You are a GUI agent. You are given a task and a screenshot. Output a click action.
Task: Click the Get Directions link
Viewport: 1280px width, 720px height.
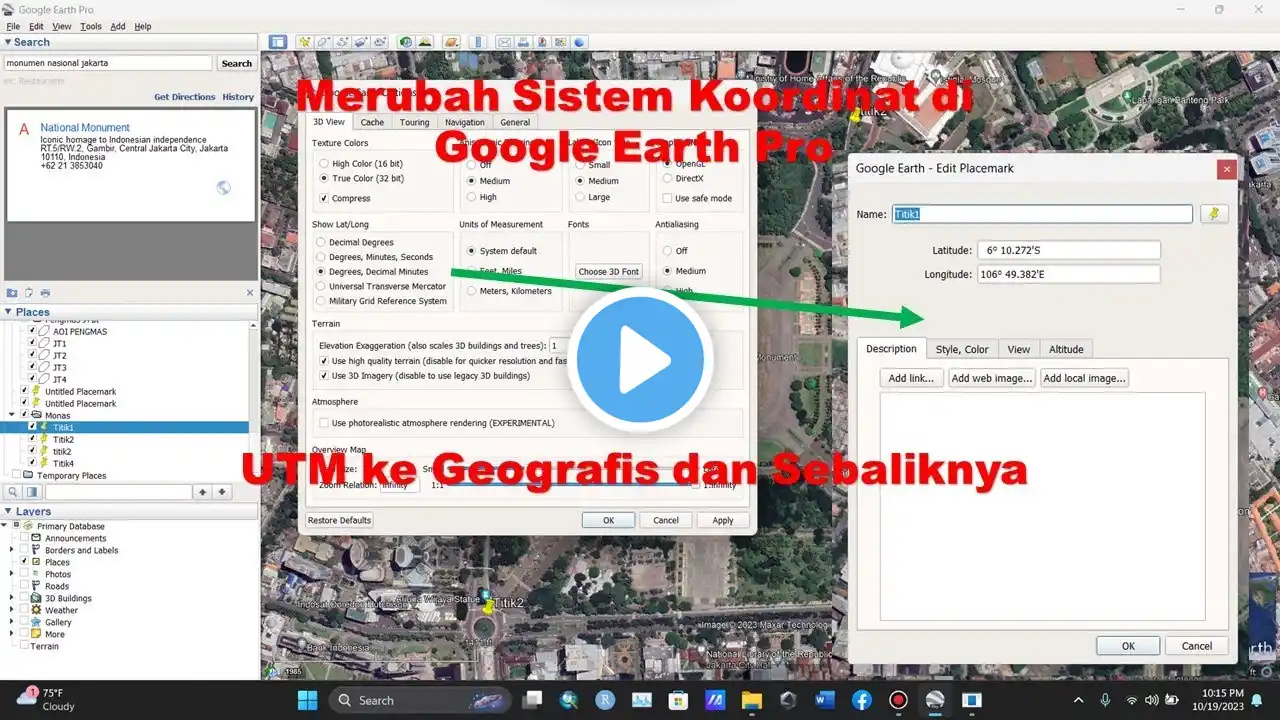(x=185, y=97)
